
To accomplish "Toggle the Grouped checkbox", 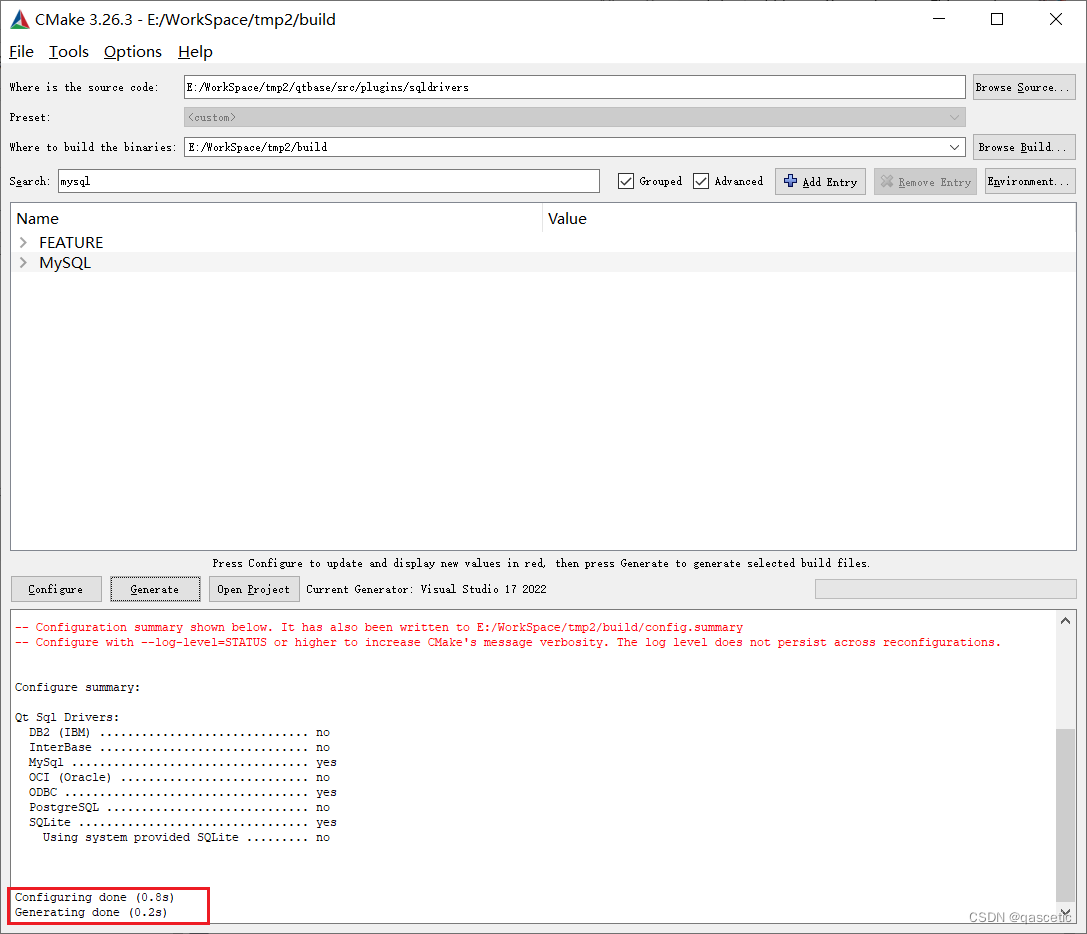I will point(626,181).
